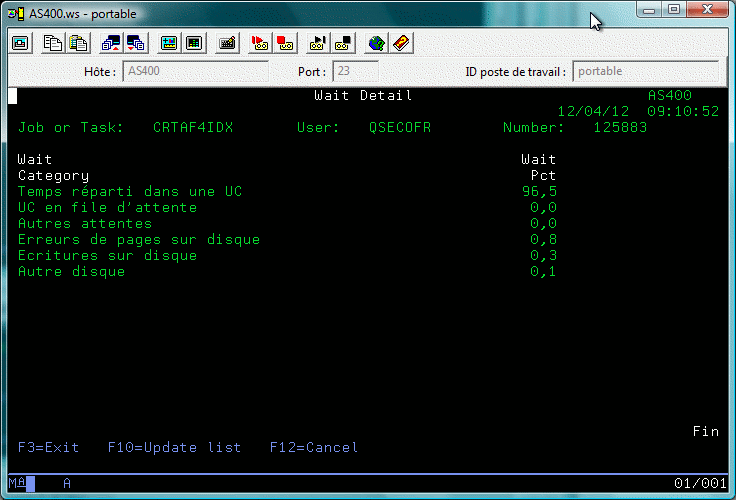This screenshot has height=500, width=736.
Task: Click the 'Temps réparti dans une UC' row
Action: (287, 192)
